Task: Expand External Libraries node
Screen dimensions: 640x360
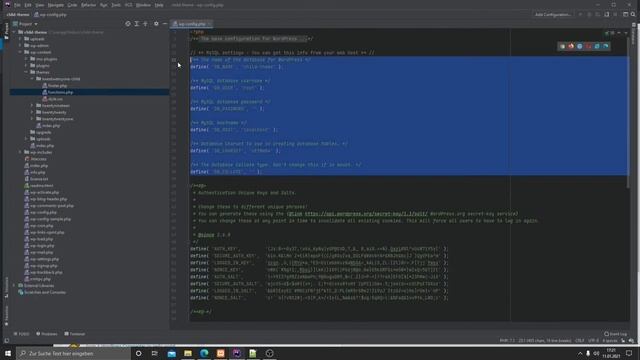Action: pos(14,286)
